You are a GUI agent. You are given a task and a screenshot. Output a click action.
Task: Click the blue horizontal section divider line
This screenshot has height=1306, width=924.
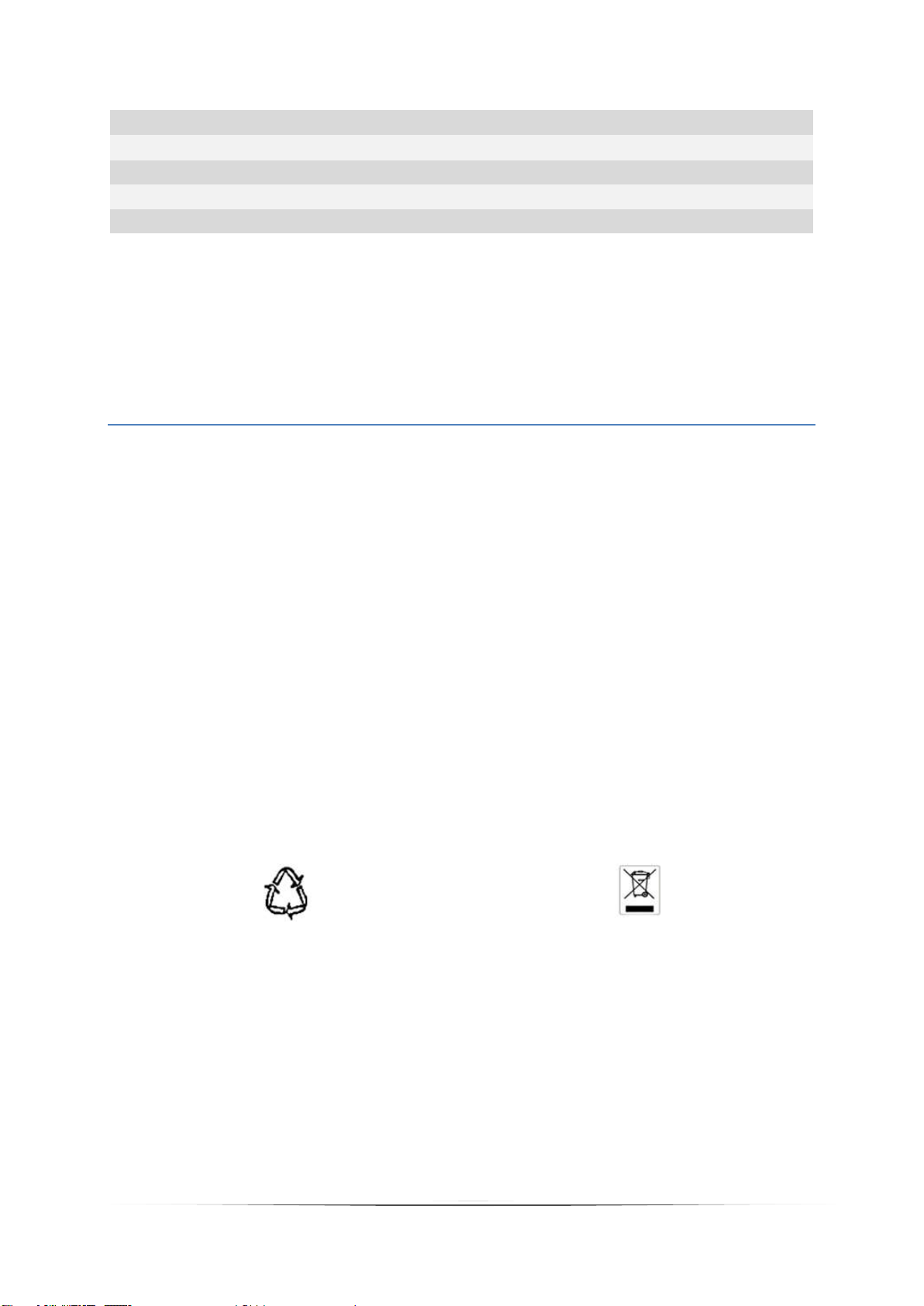point(461,425)
